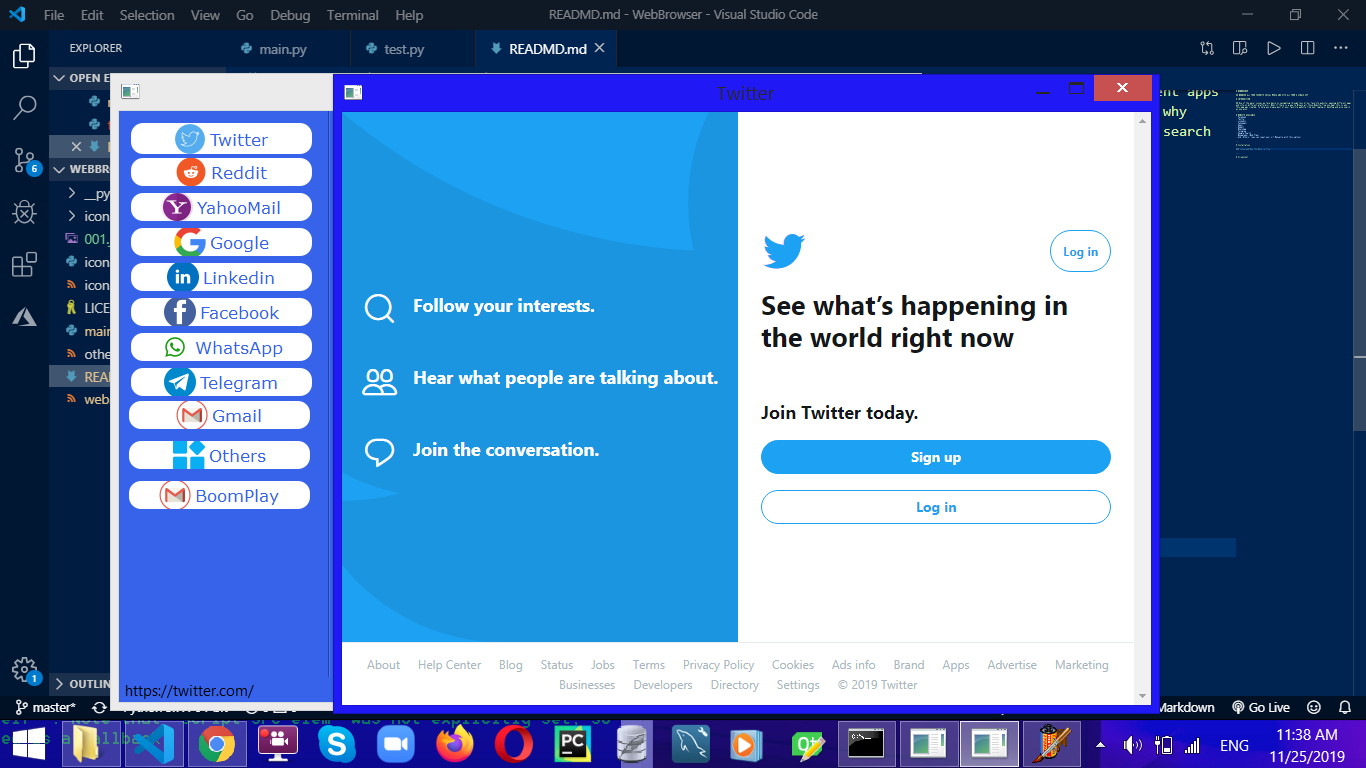
Task: Open the Developers footer link
Action: click(x=663, y=685)
